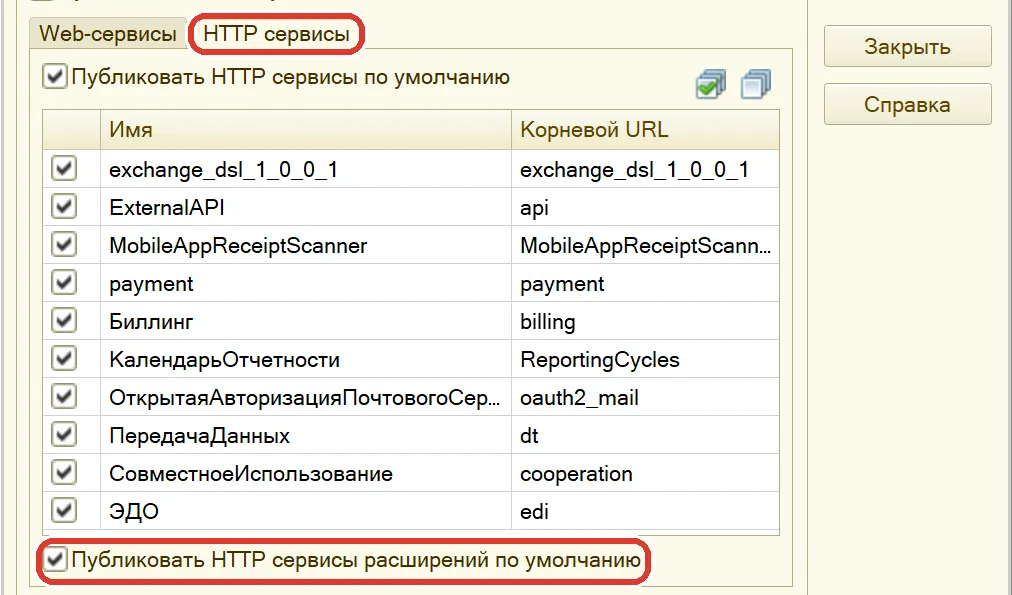The height and width of the screenshot is (595, 1012).
Task: Select the ЭДО name cell
Action: pos(306,511)
